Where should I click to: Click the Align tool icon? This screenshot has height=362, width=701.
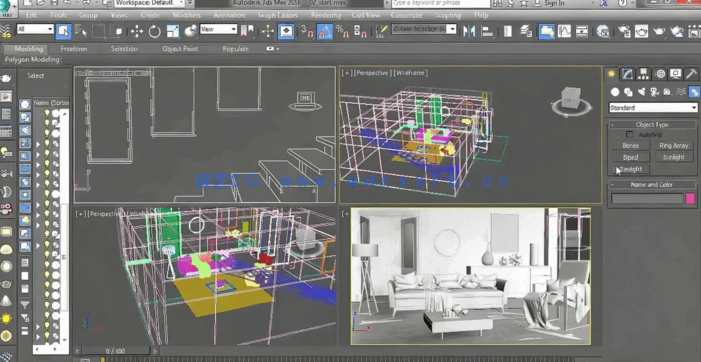coord(487,31)
